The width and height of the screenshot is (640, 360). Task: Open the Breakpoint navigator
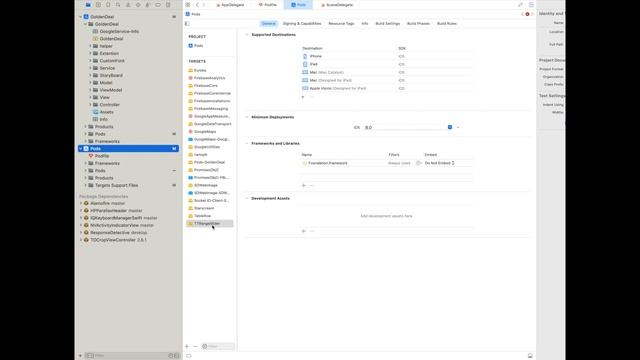(x=158, y=5)
